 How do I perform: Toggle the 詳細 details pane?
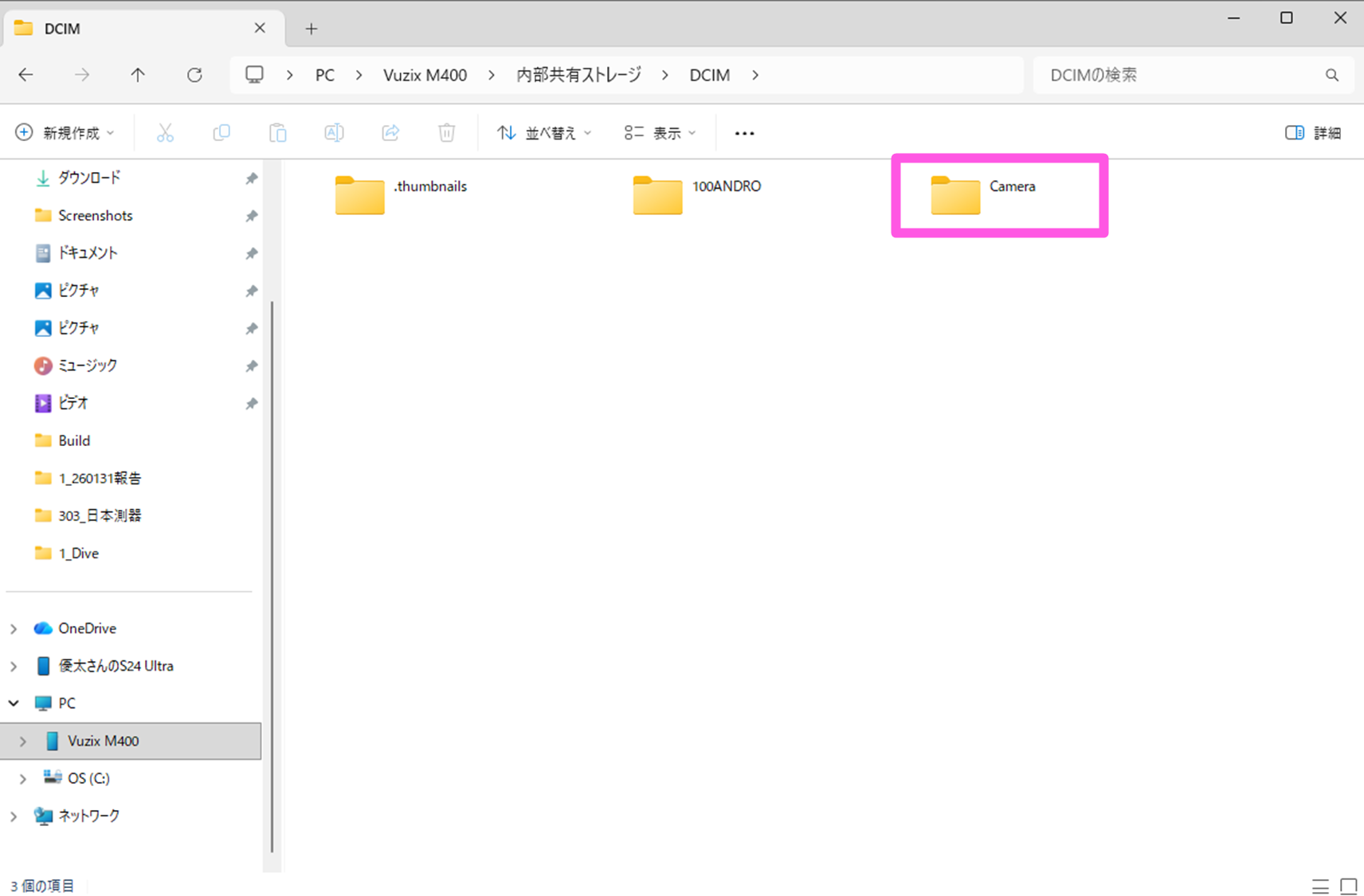pos(1313,133)
